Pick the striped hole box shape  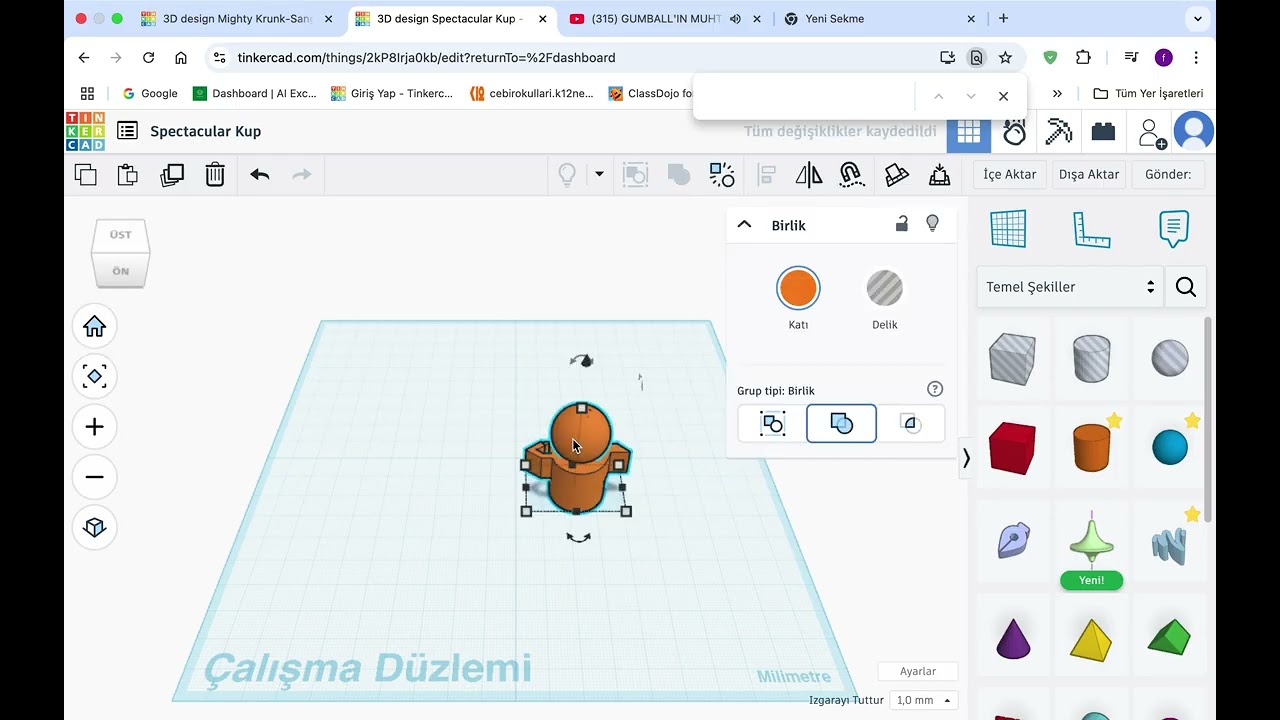coord(1012,358)
